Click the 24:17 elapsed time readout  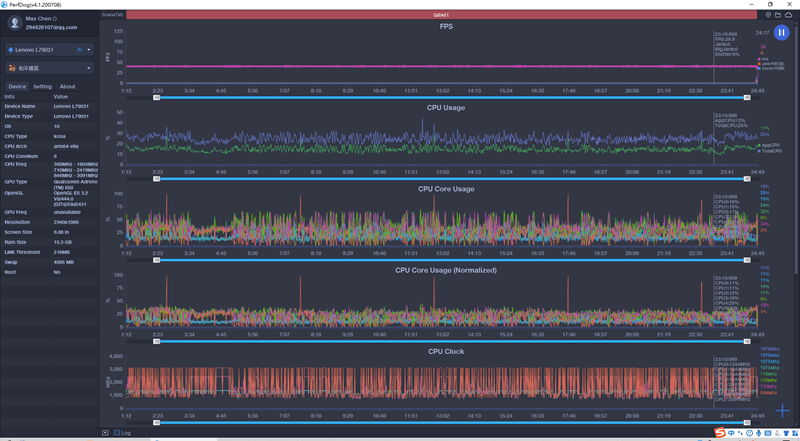tap(762, 33)
